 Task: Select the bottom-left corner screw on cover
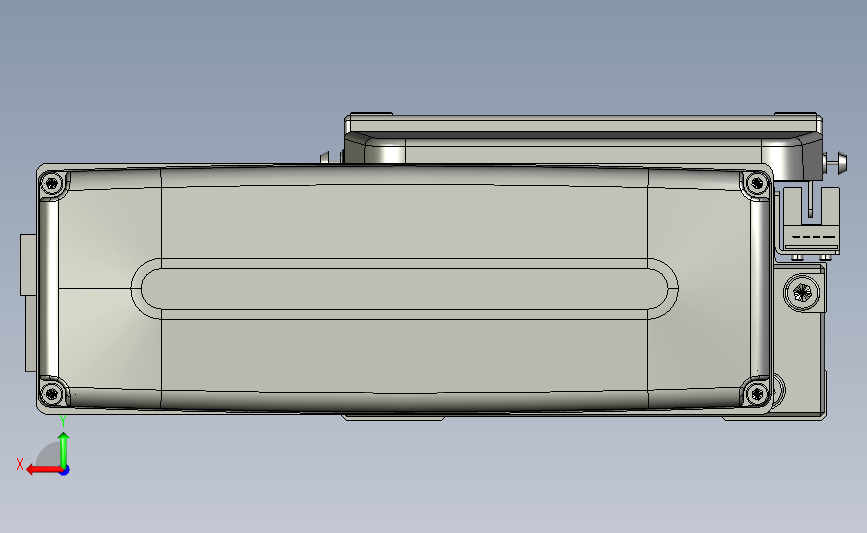(x=52, y=394)
